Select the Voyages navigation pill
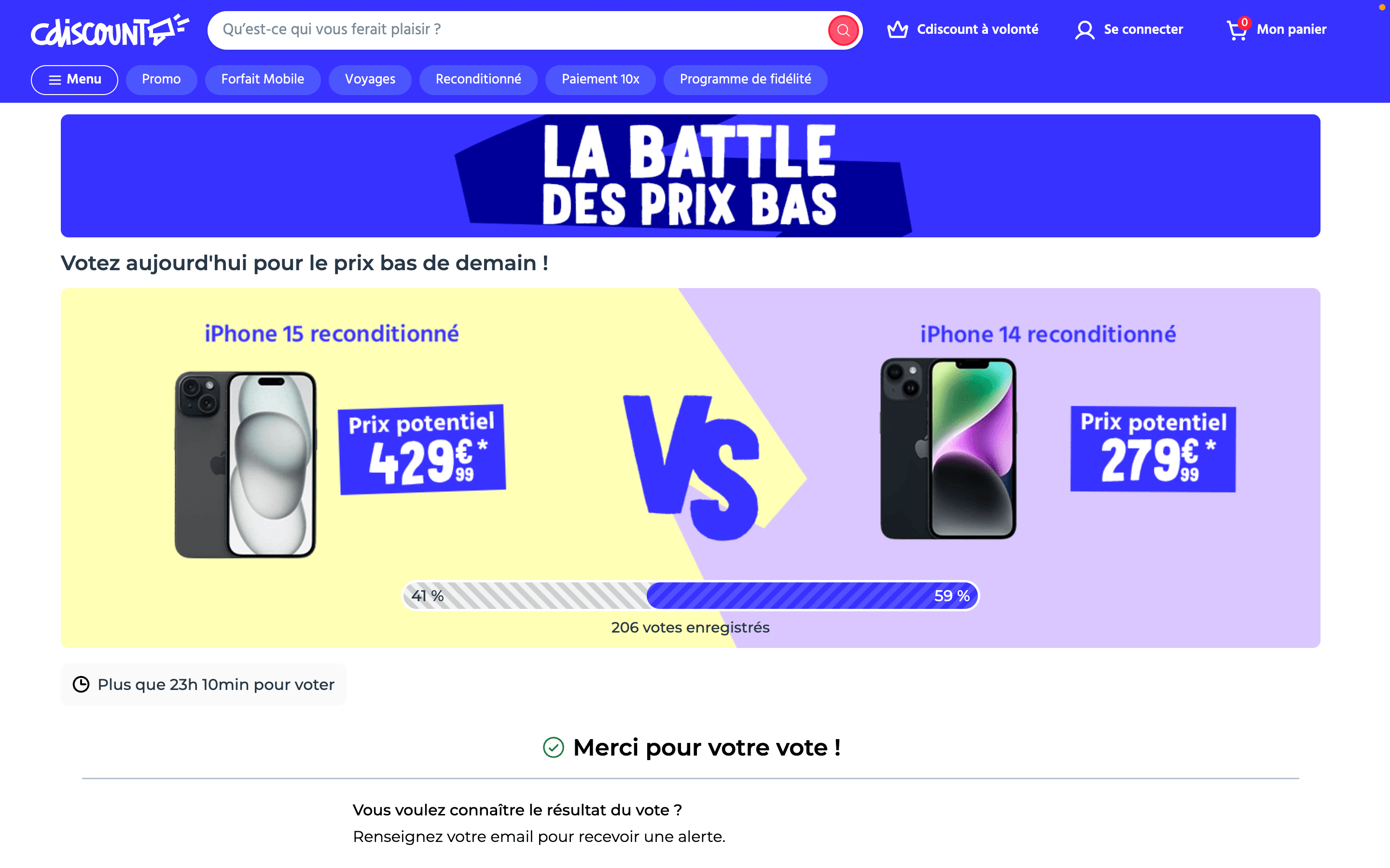 tap(370, 79)
